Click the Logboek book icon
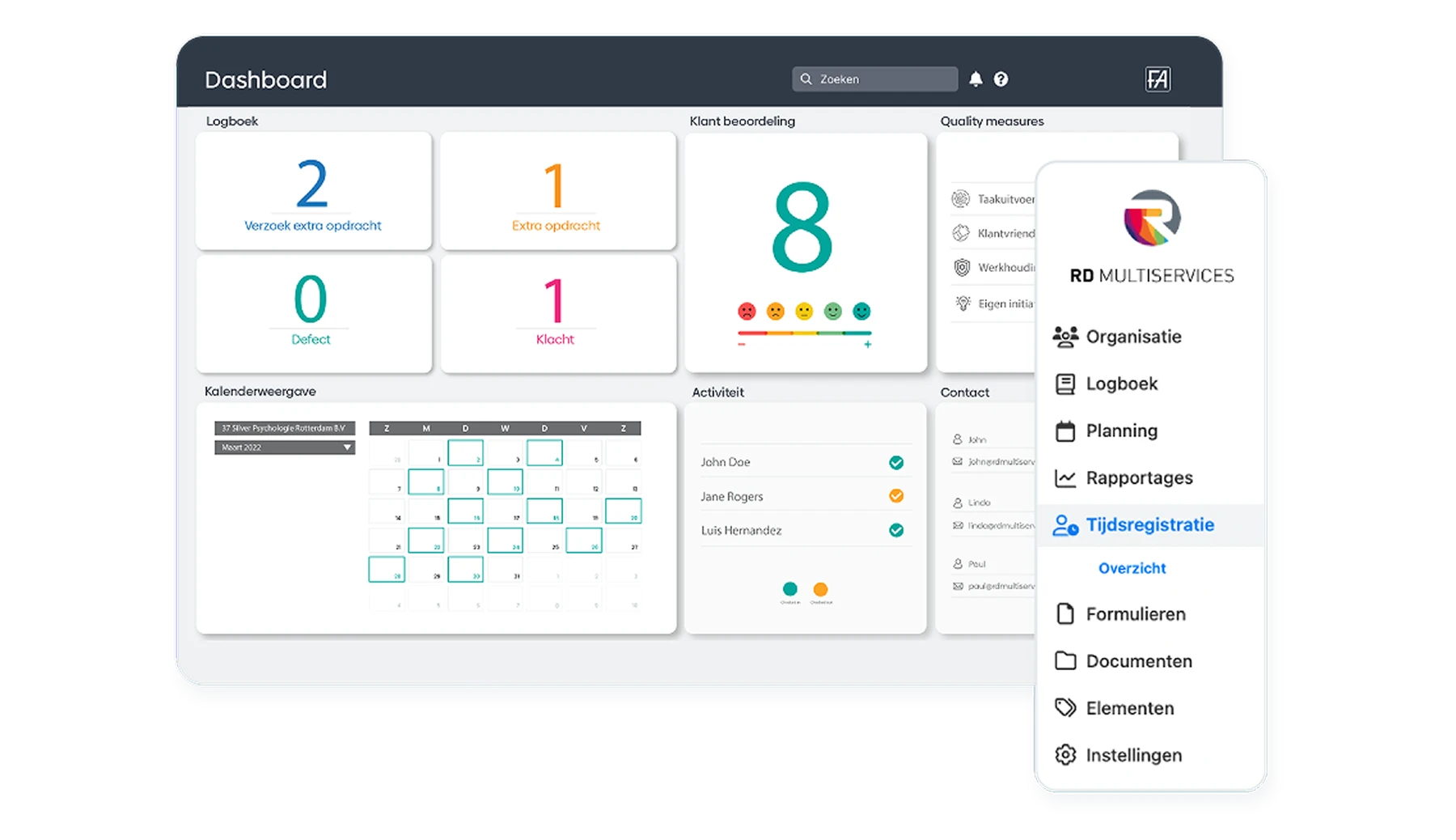The width and height of the screenshot is (1456, 840). pyautogui.click(x=1065, y=384)
